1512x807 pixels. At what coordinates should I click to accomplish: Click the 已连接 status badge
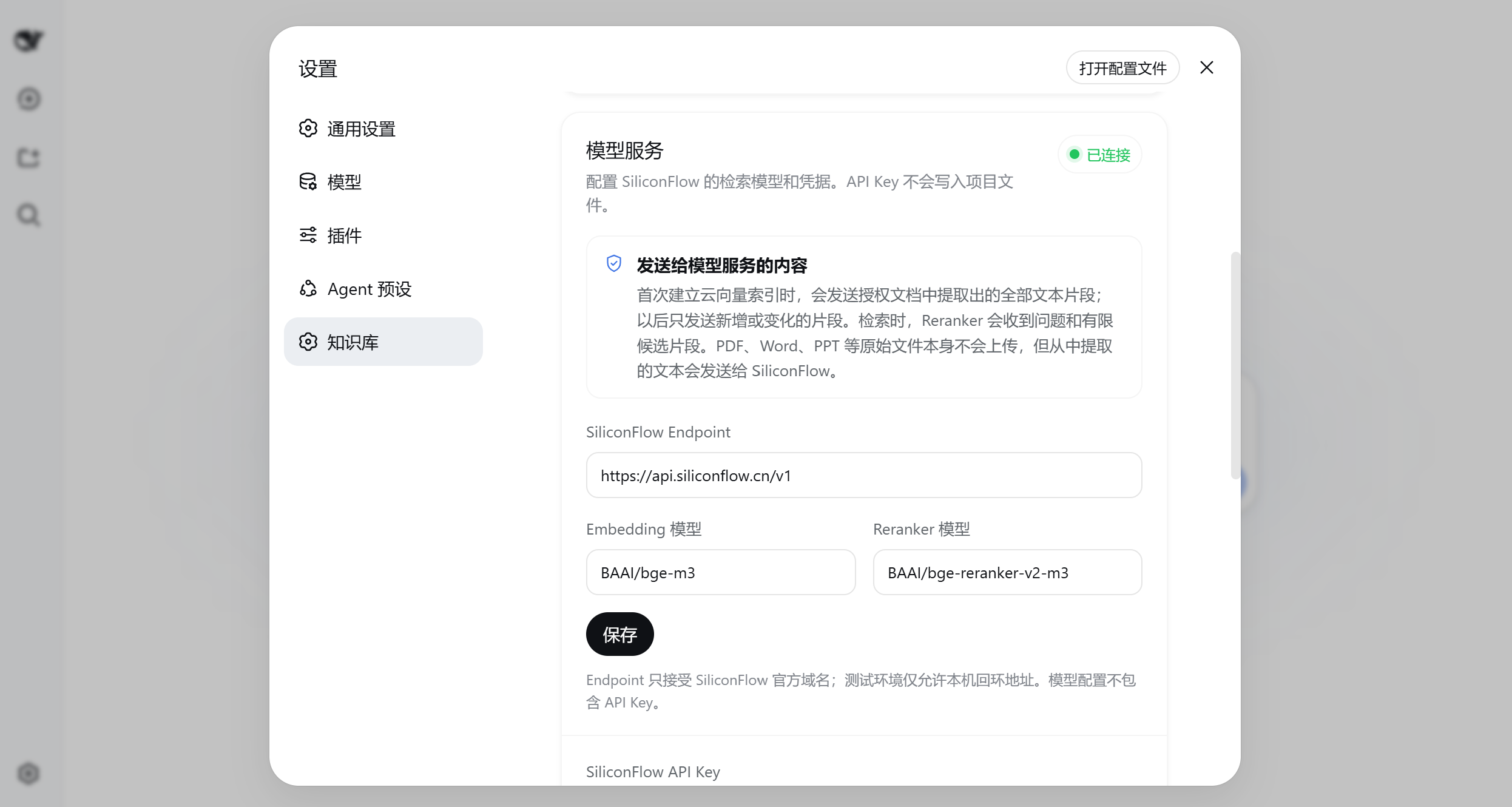(x=1100, y=155)
